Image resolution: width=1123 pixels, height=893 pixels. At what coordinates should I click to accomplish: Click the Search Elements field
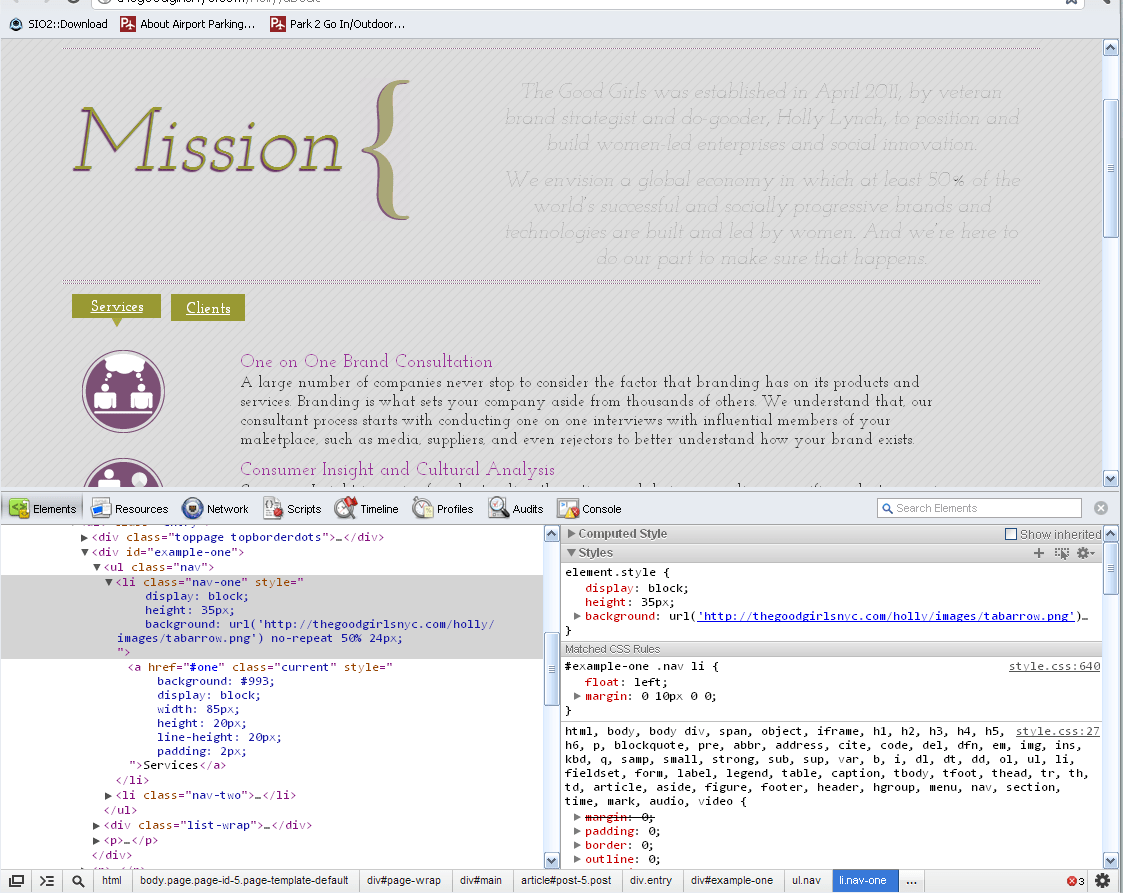979,508
